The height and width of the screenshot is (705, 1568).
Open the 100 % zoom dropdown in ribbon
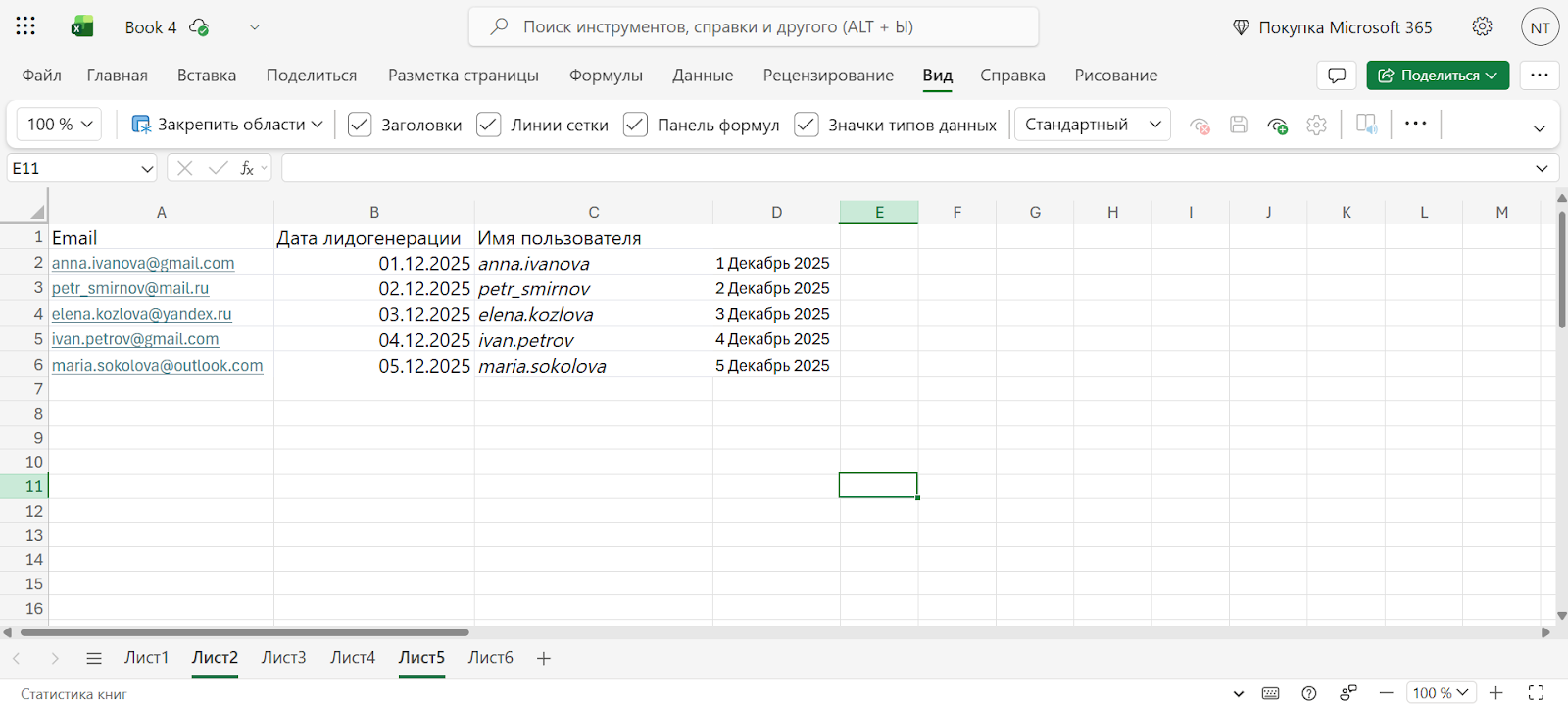60,125
